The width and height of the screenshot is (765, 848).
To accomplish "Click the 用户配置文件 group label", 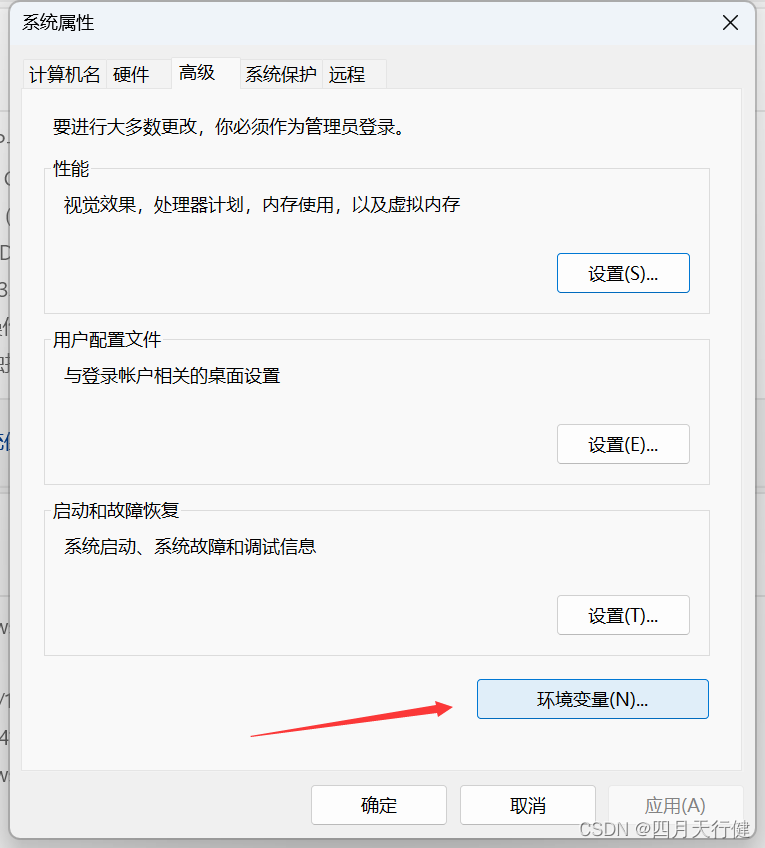I will (x=107, y=340).
